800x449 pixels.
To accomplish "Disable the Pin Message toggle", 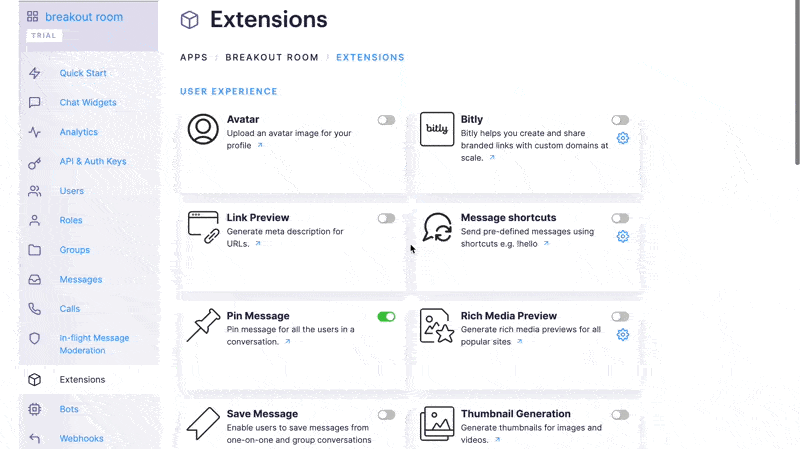I will (x=386, y=317).
